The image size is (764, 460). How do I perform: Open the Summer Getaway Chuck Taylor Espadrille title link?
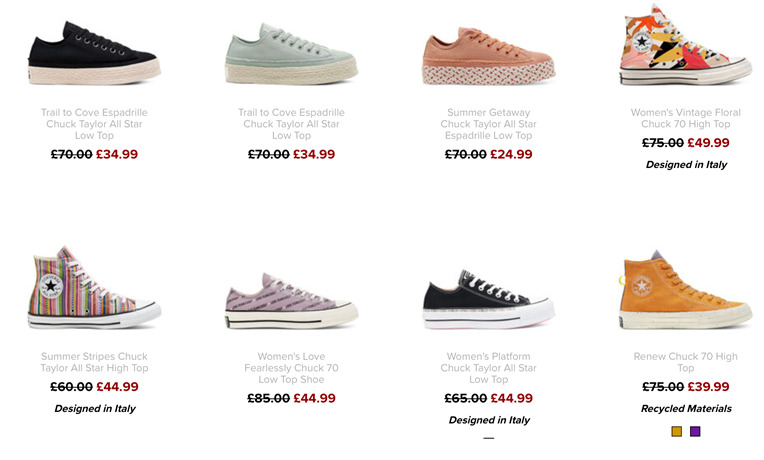tap(488, 124)
